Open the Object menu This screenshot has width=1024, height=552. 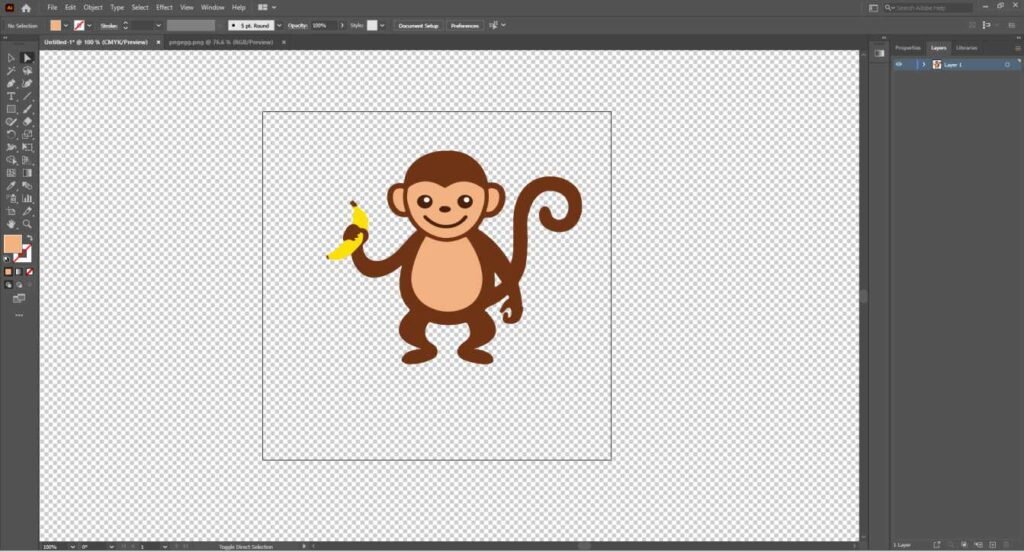click(93, 8)
